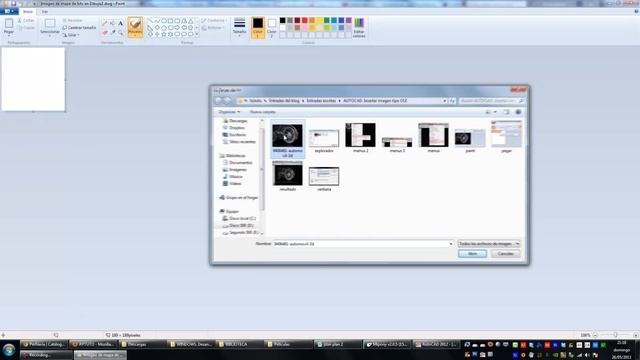640x360 pixels.
Task: Open the view options arrow in dialog
Action: (495, 112)
